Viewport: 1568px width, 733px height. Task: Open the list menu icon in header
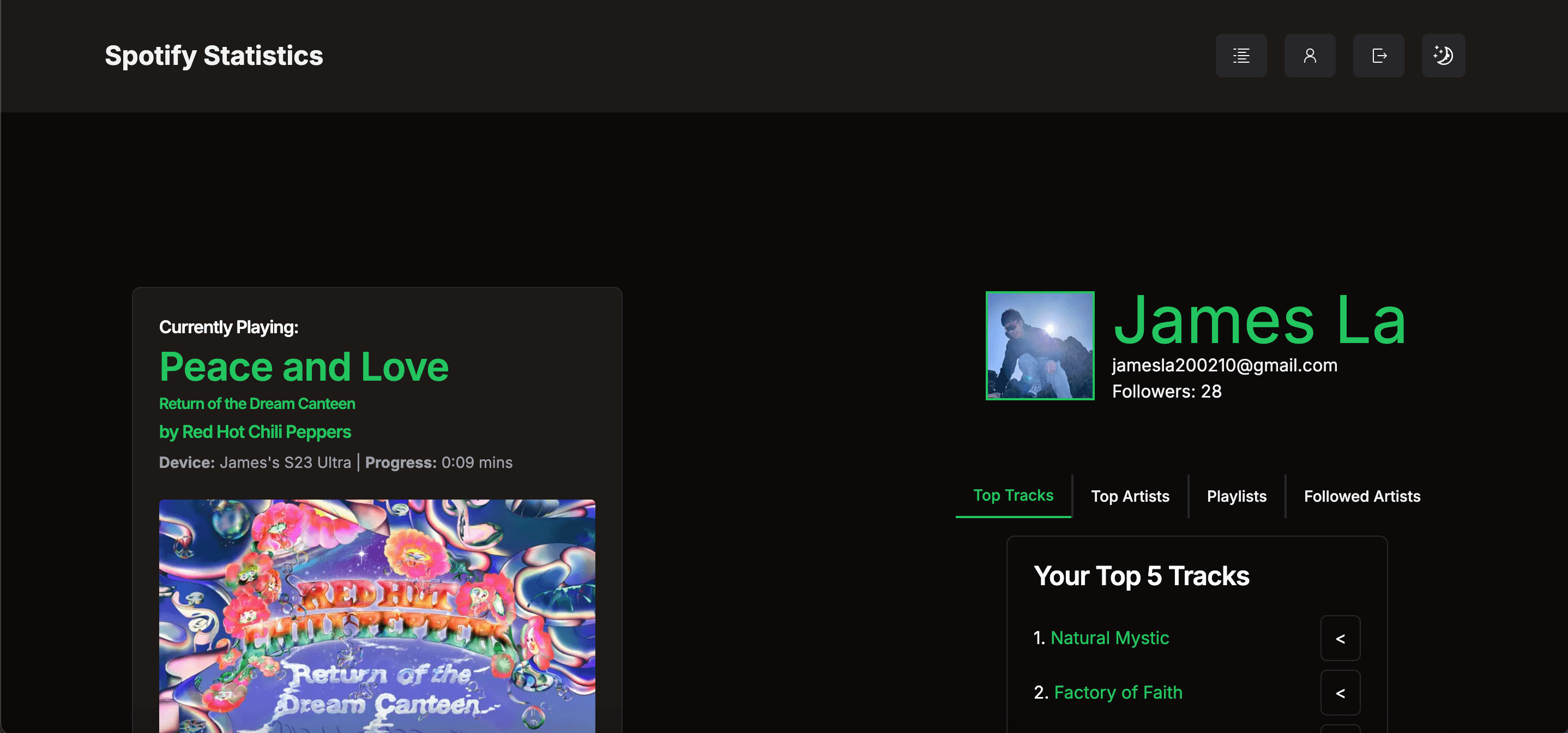click(x=1240, y=56)
